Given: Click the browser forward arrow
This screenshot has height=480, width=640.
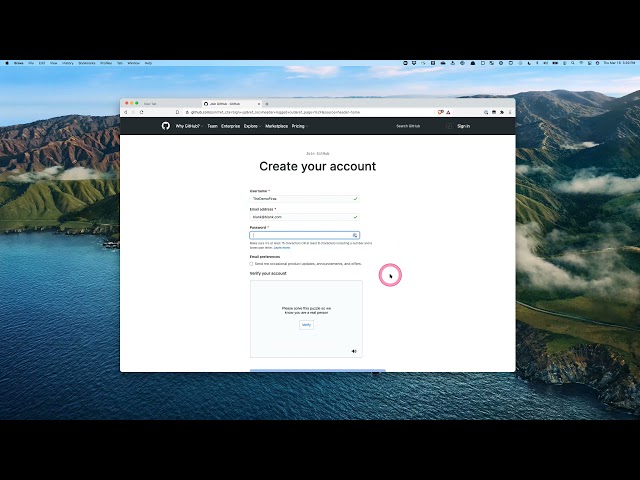Looking at the screenshot, I should (x=133, y=112).
